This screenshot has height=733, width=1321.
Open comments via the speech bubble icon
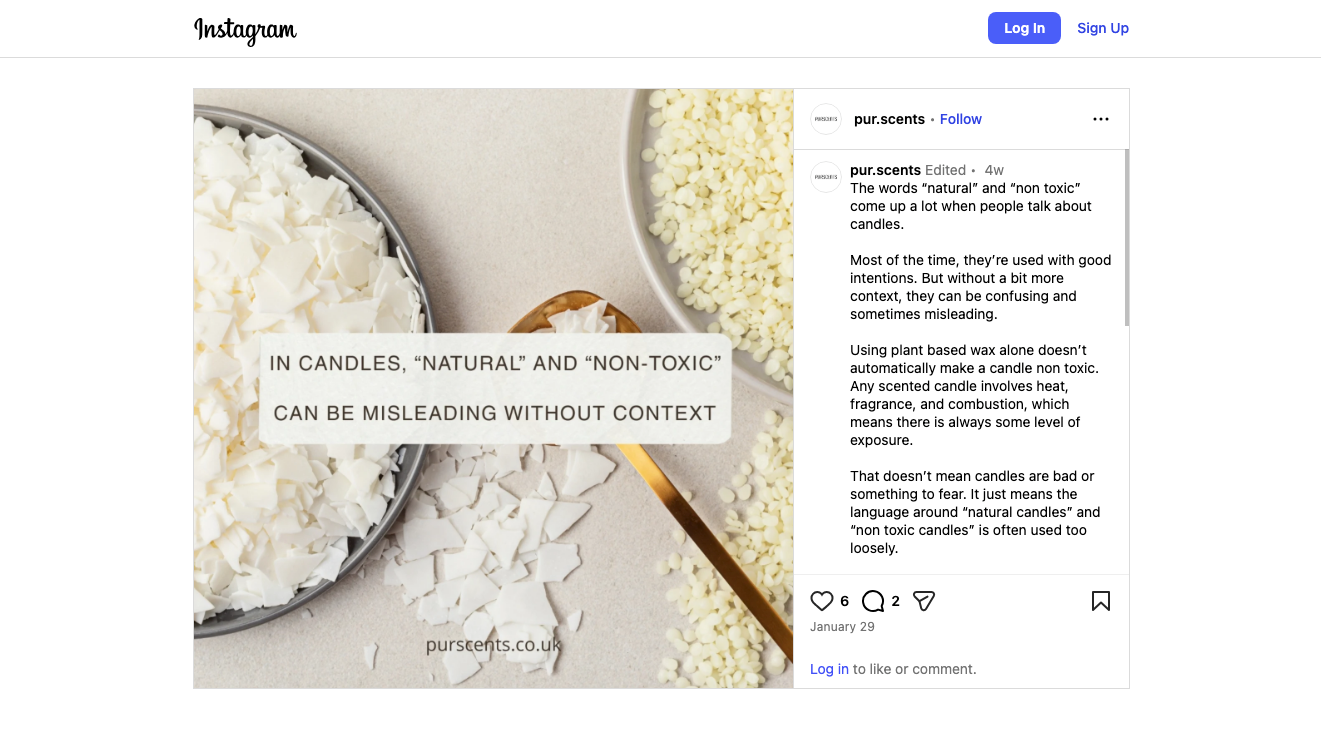click(873, 601)
